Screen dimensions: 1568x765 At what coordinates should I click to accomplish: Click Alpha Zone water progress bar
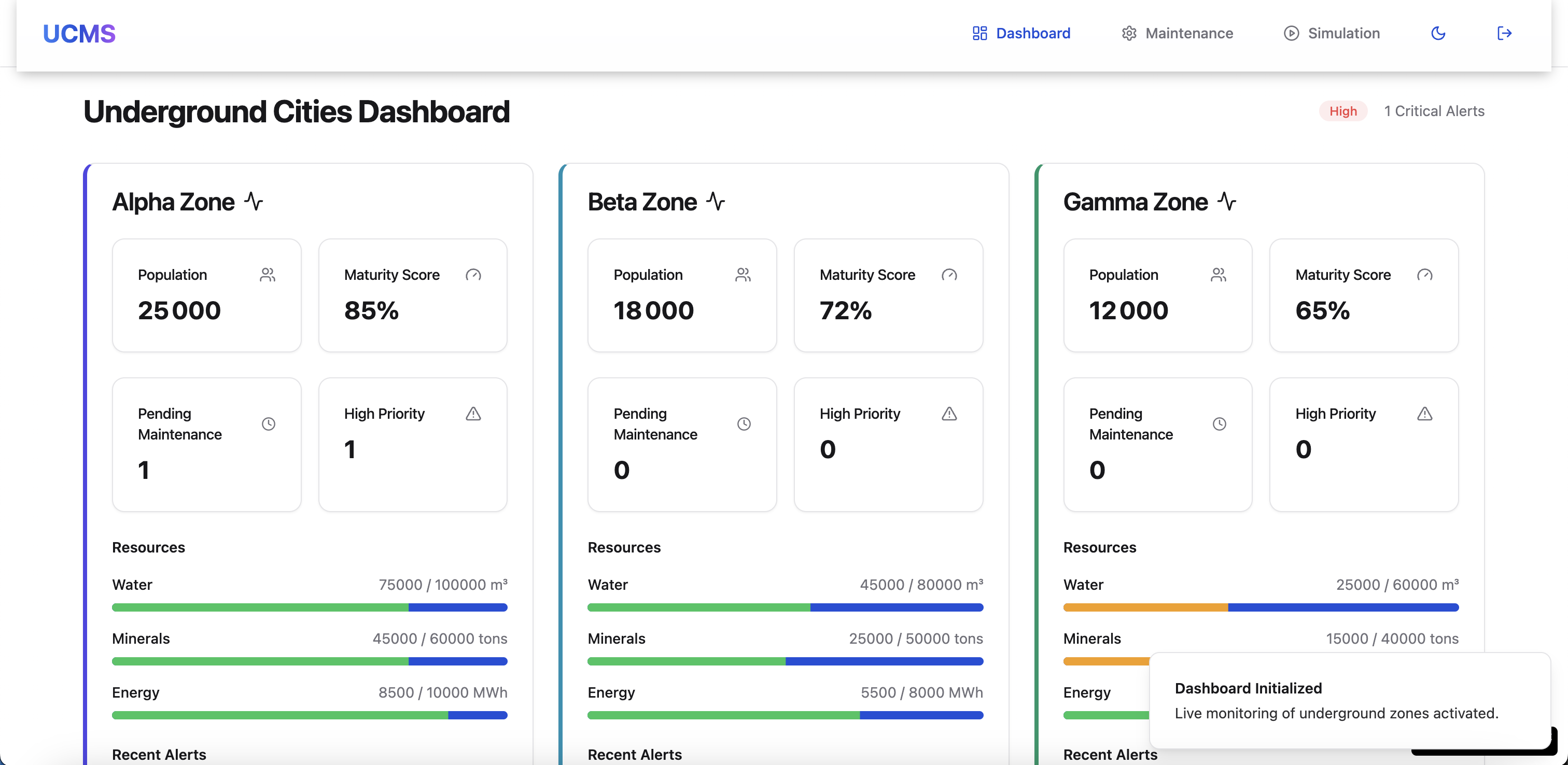pyautogui.click(x=309, y=607)
